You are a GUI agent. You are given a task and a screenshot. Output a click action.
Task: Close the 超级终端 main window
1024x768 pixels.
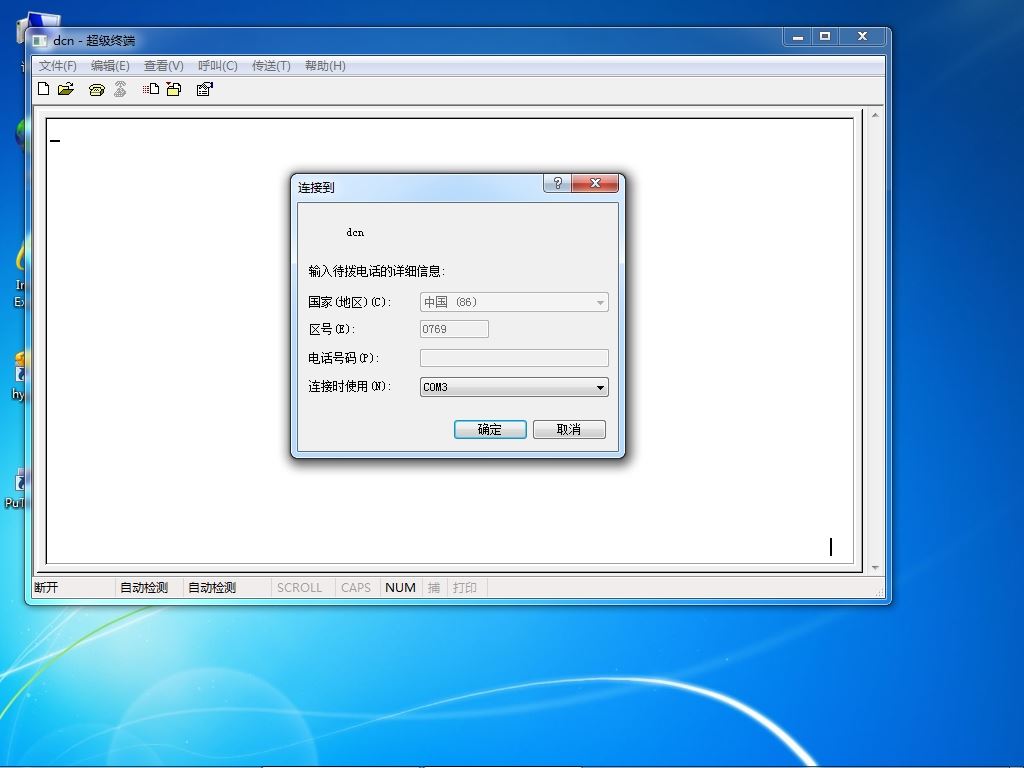tap(863, 37)
